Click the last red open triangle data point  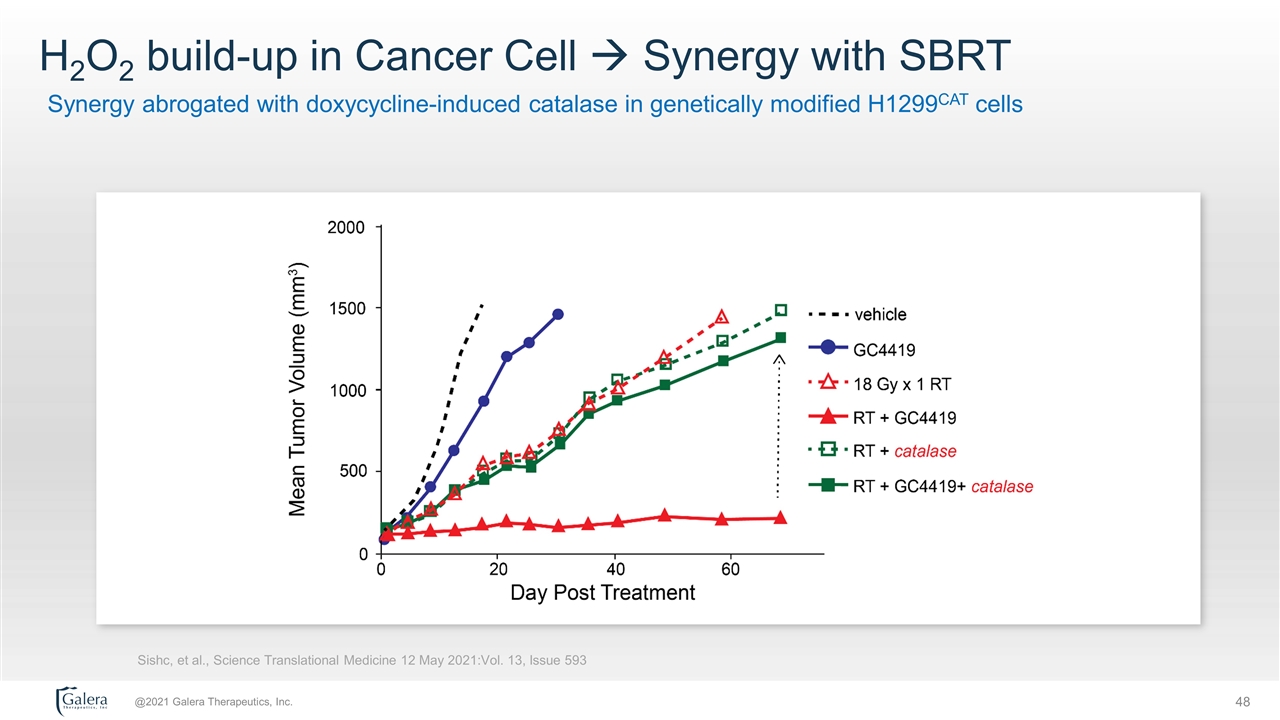click(722, 316)
